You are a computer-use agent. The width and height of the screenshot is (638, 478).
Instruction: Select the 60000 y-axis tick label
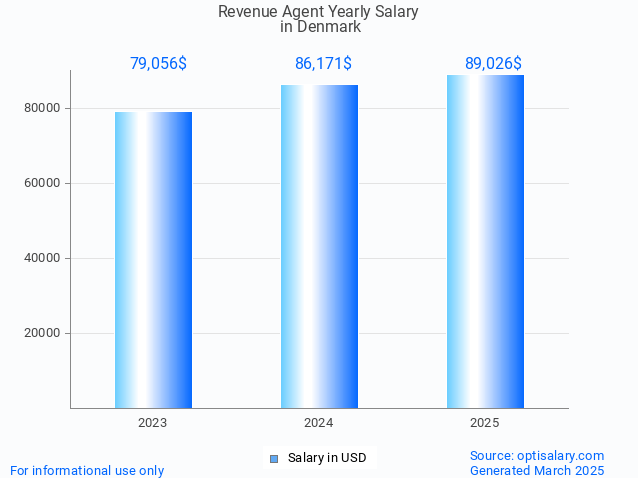tap(43, 183)
